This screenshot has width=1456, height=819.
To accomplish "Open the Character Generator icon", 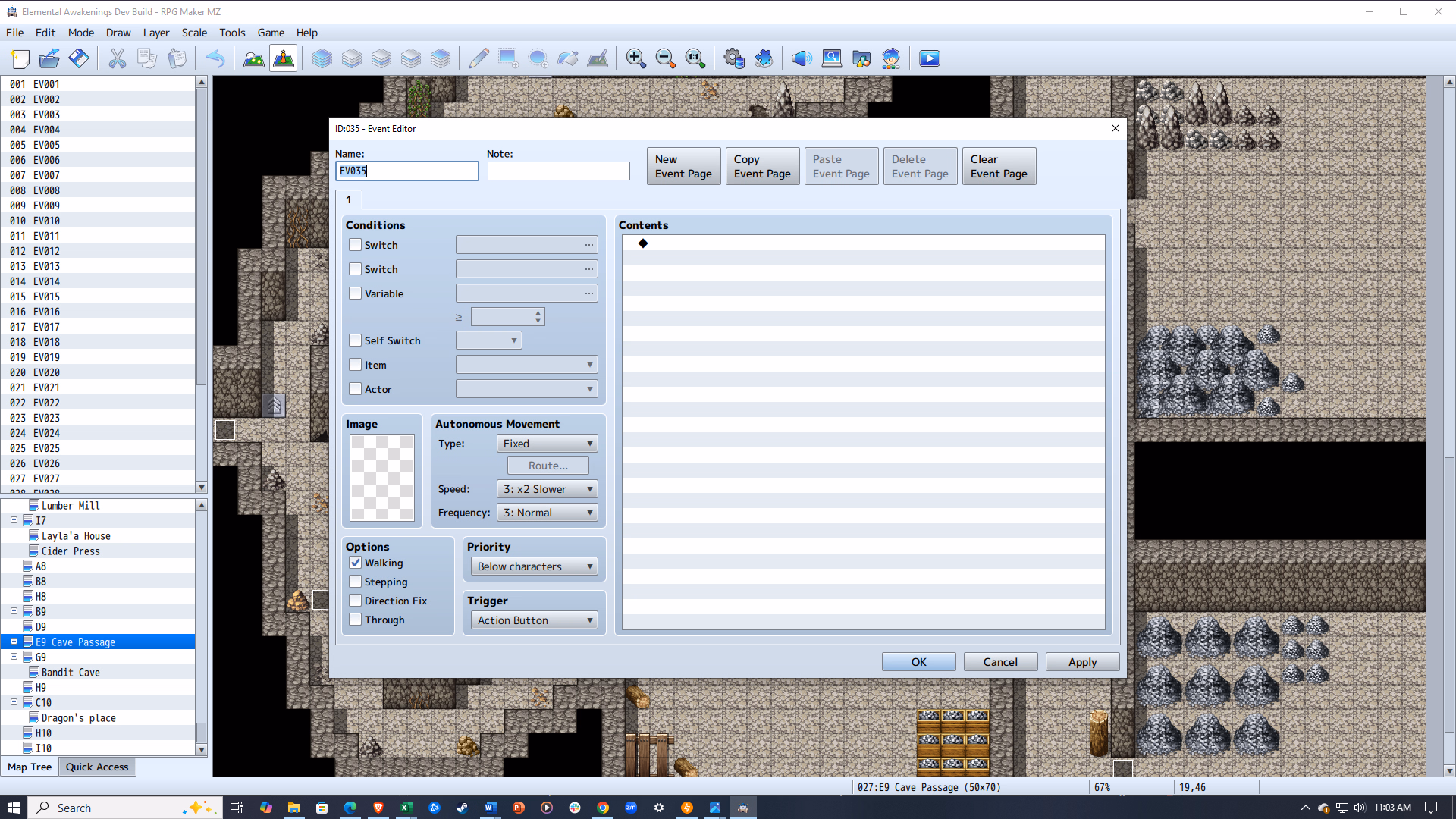I will click(891, 58).
